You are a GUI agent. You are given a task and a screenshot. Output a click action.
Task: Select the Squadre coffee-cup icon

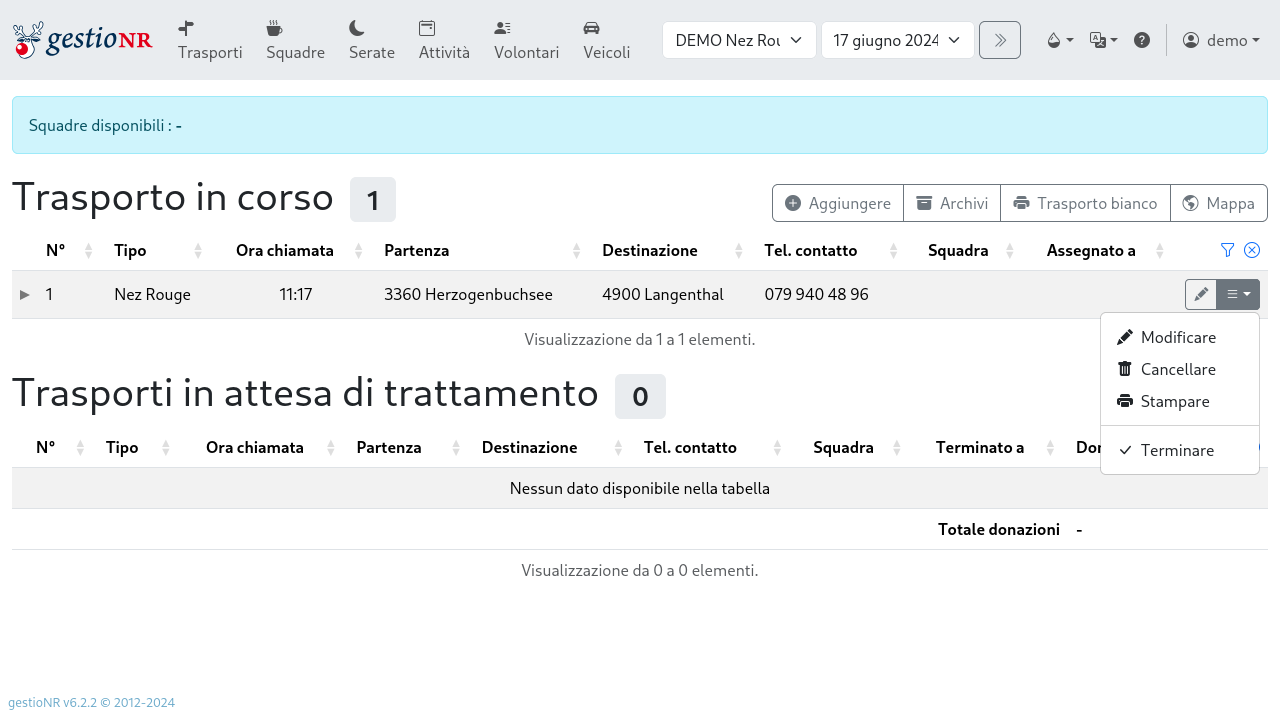pyautogui.click(x=274, y=27)
